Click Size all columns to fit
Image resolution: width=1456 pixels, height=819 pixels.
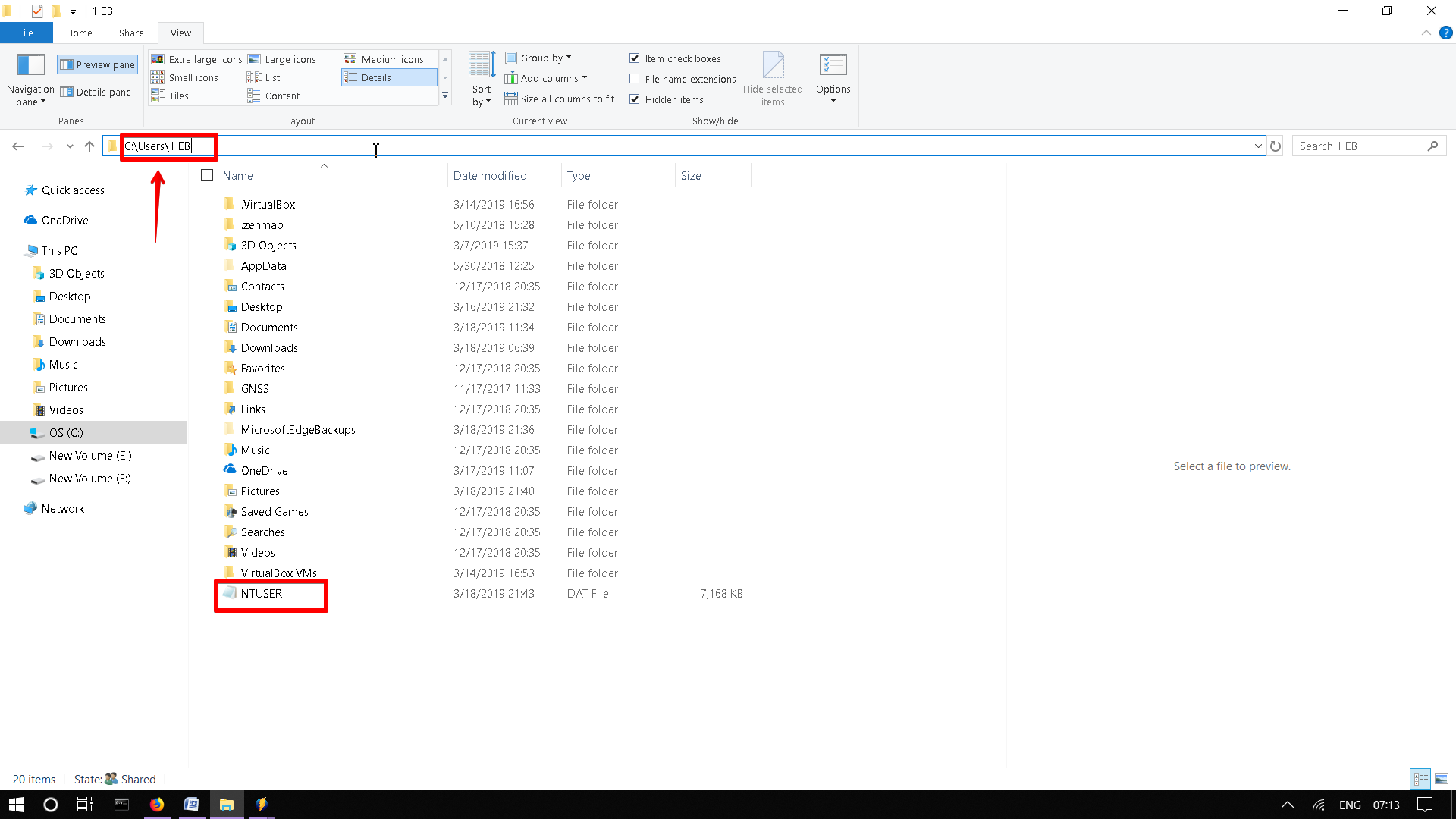pyautogui.click(x=560, y=99)
